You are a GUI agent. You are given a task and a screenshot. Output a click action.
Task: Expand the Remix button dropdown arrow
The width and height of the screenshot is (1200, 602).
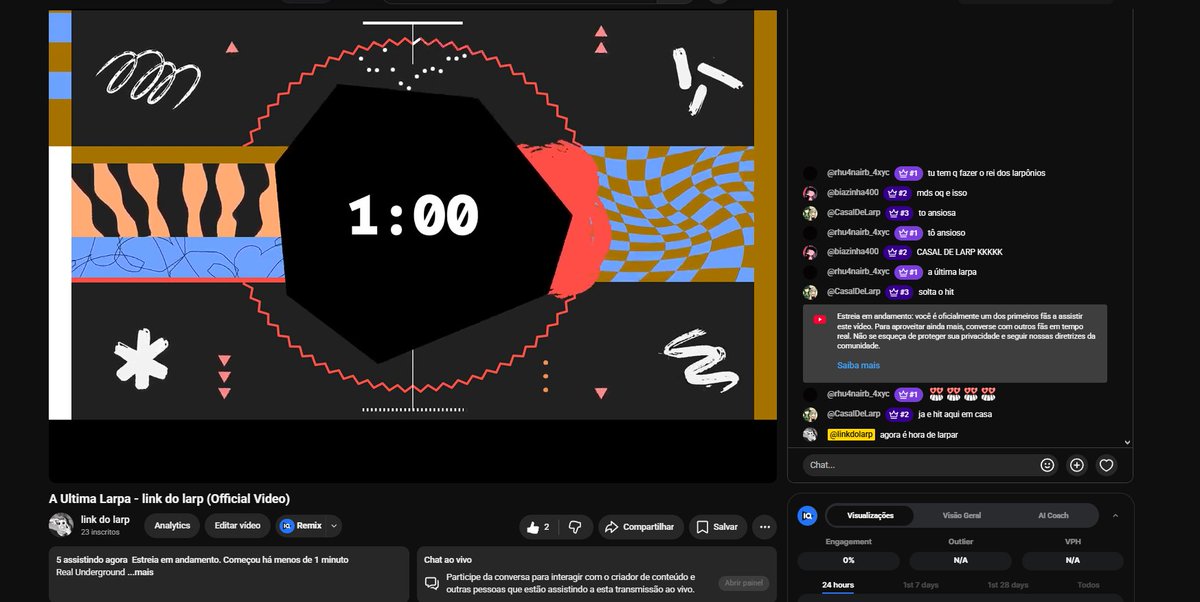pos(334,526)
